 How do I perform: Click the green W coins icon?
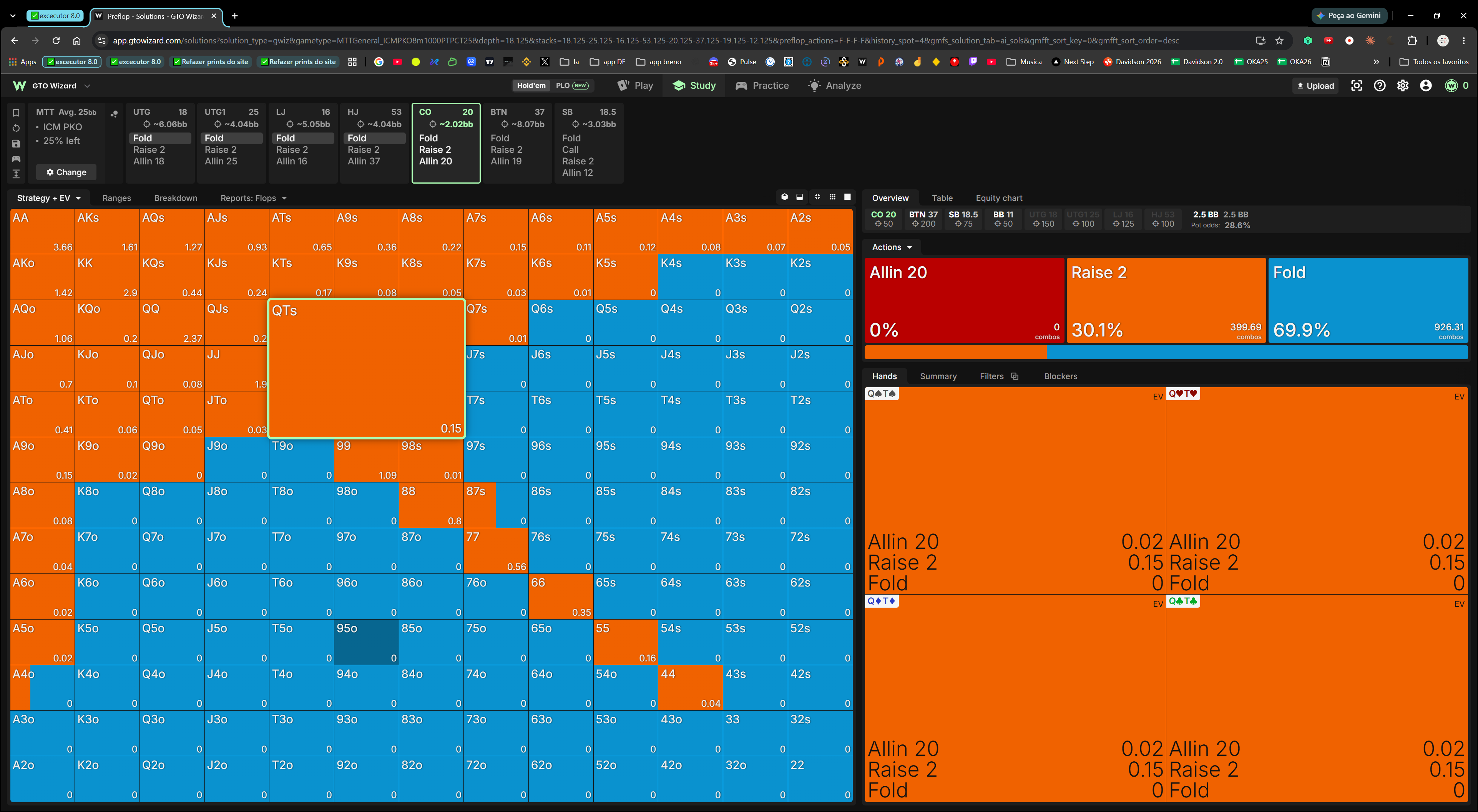tap(1451, 85)
